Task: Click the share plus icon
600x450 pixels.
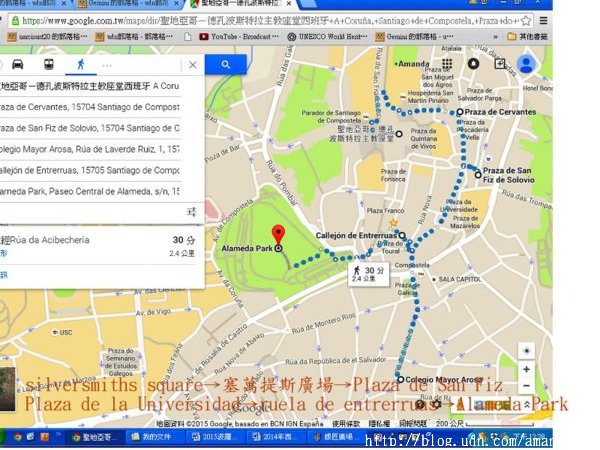Action: pos(499,64)
